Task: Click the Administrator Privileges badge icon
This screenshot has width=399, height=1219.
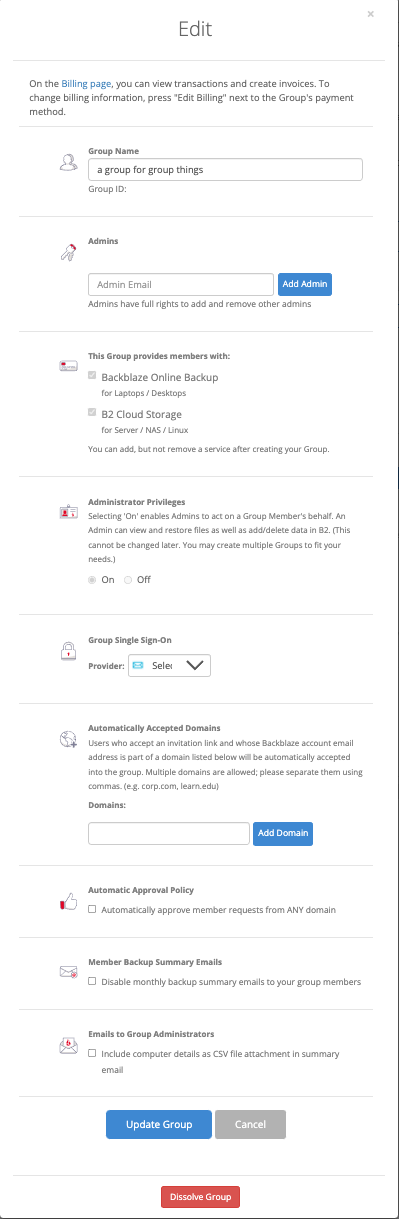Action: [68, 512]
